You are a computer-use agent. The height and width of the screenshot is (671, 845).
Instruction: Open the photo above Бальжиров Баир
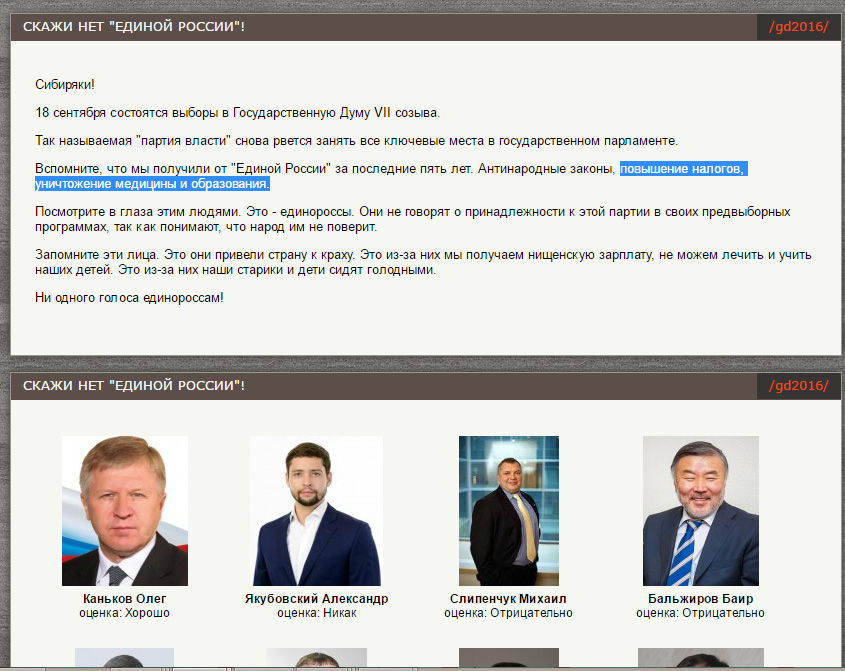[x=700, y=510]
